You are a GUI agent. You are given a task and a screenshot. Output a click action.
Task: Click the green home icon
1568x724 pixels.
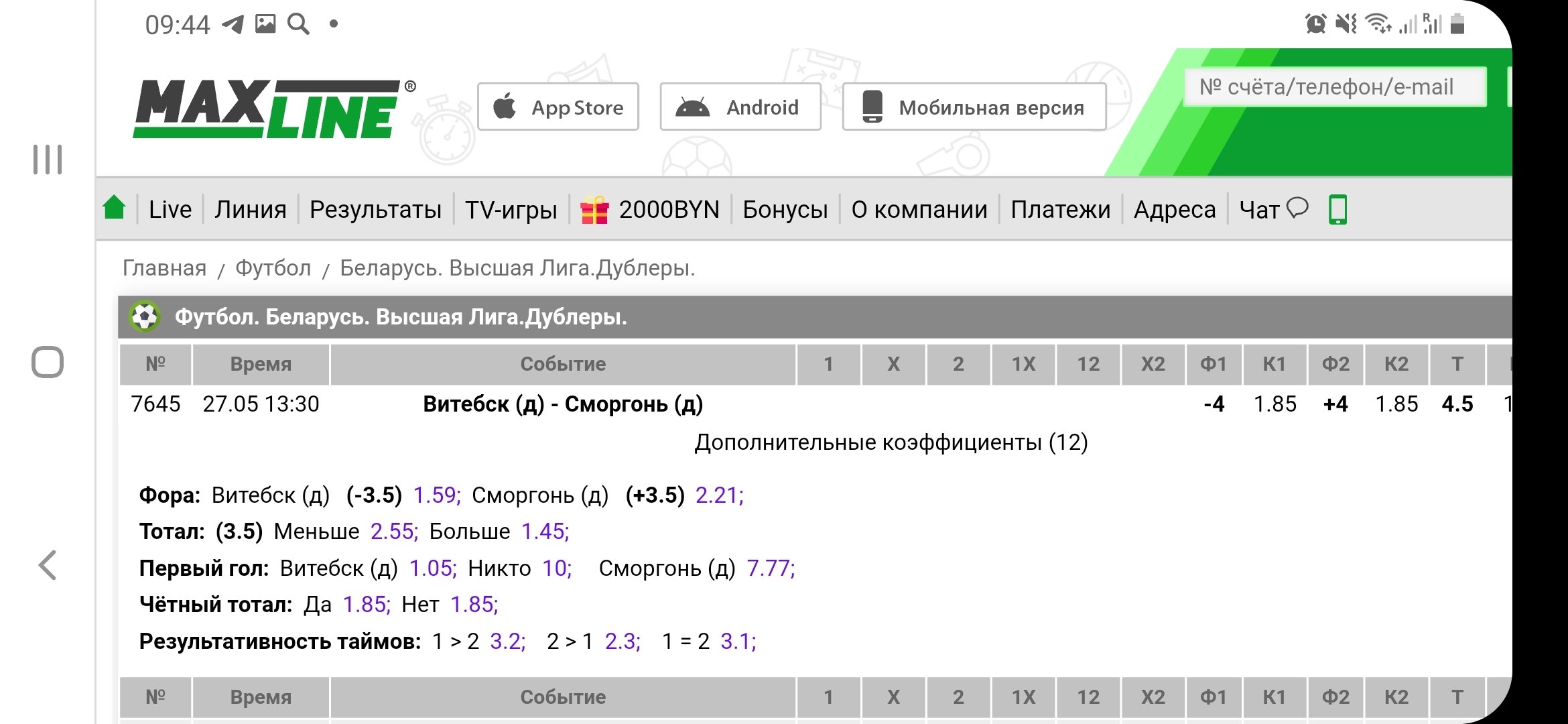coord(115,208)
